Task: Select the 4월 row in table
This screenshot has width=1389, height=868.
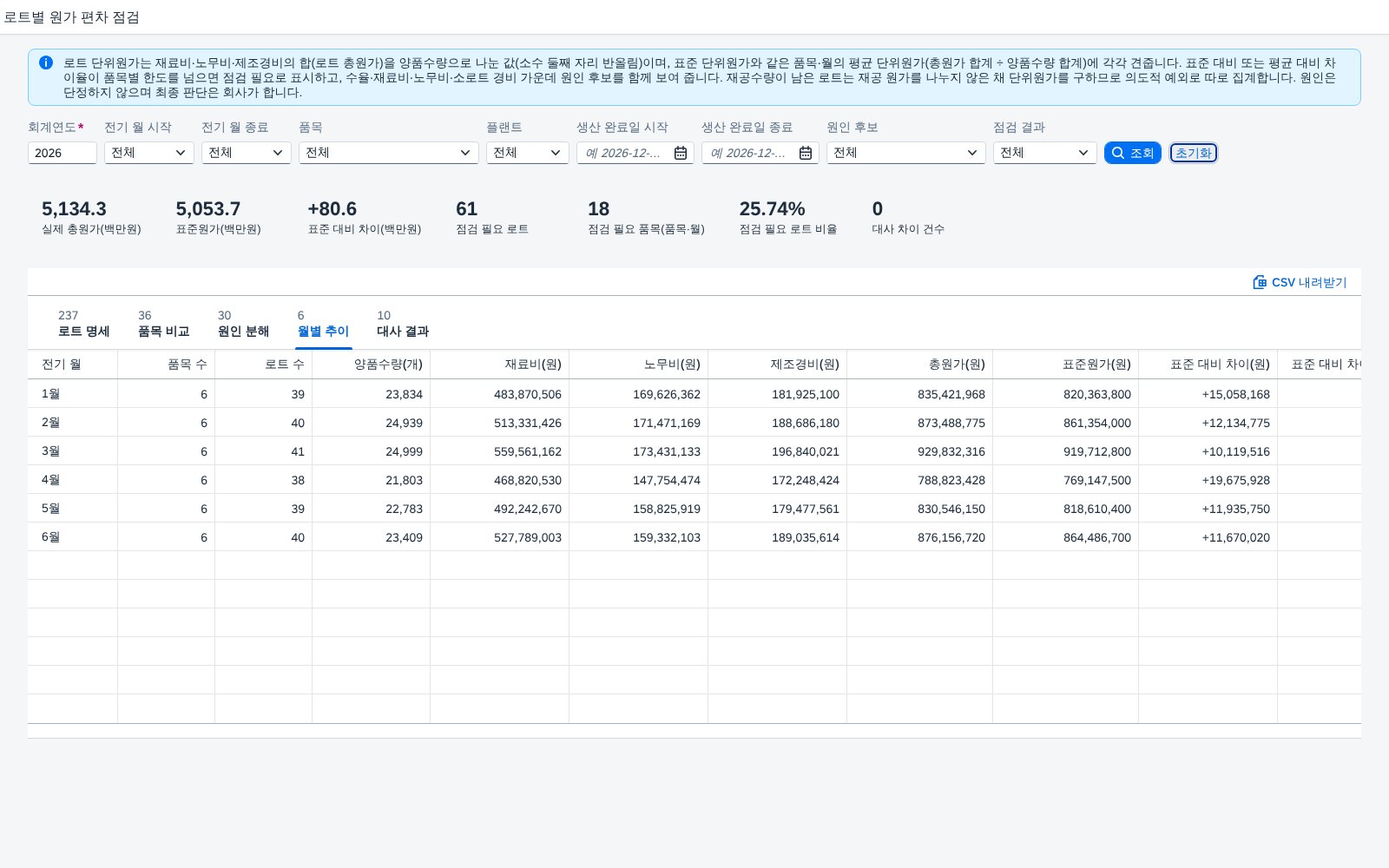Action: [x=694, y=480]
